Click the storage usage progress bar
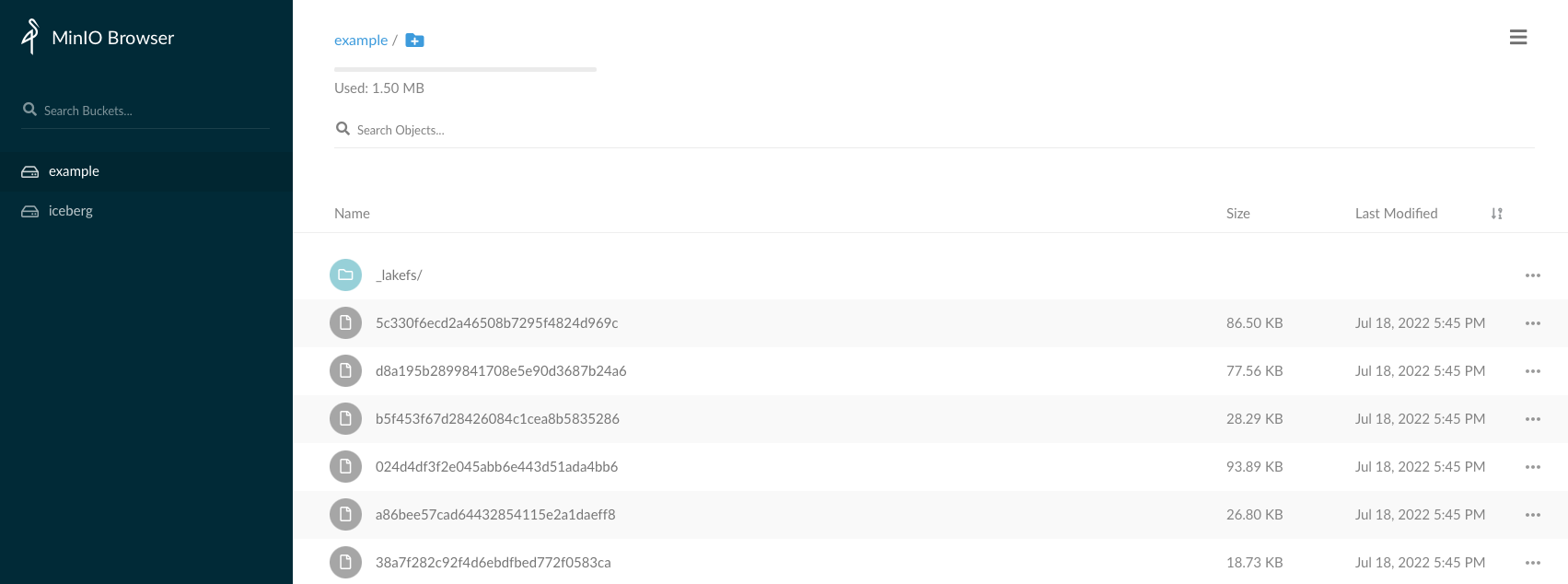 [x=465, y=69]
